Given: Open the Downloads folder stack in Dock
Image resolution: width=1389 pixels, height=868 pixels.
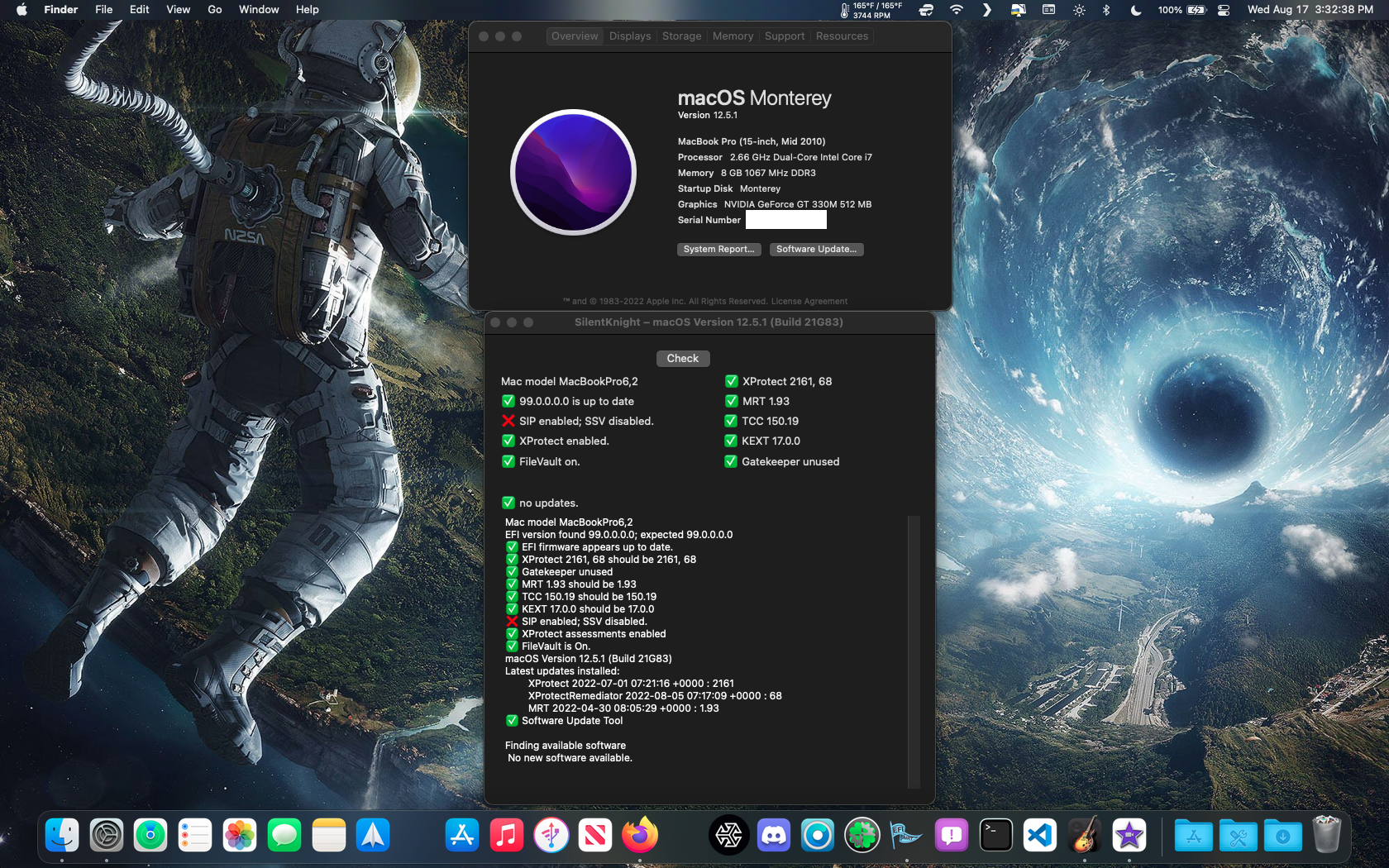Looking at the screenshot, I should [1283, 836].
